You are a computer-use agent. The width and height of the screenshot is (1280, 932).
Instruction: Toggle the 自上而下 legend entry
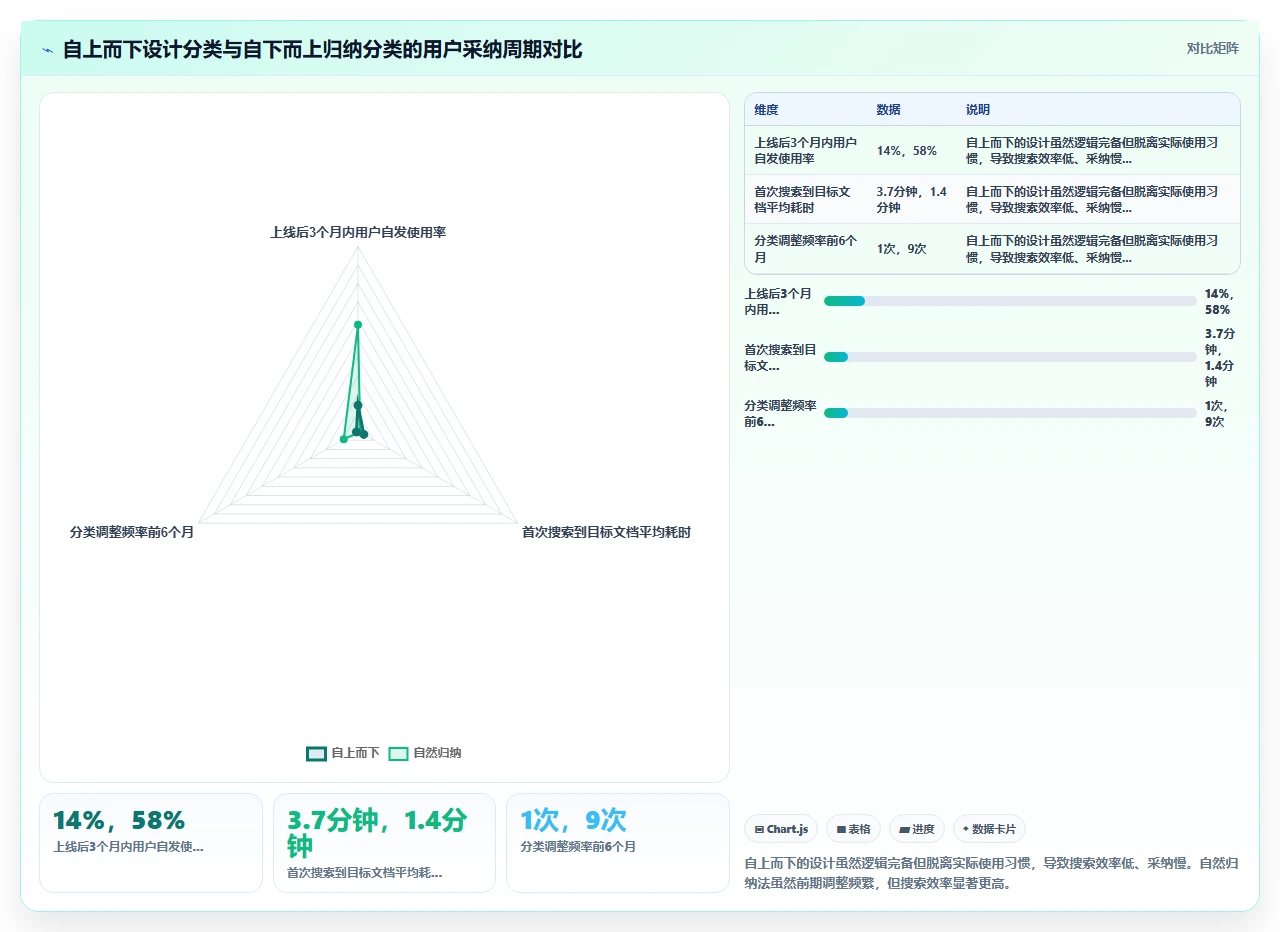pos(343,753)
